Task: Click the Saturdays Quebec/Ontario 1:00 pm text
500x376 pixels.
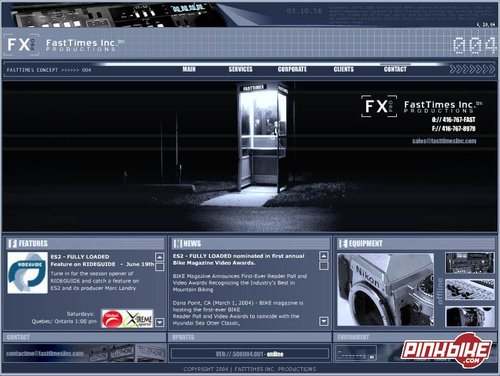Action: [x=64, y=318]
